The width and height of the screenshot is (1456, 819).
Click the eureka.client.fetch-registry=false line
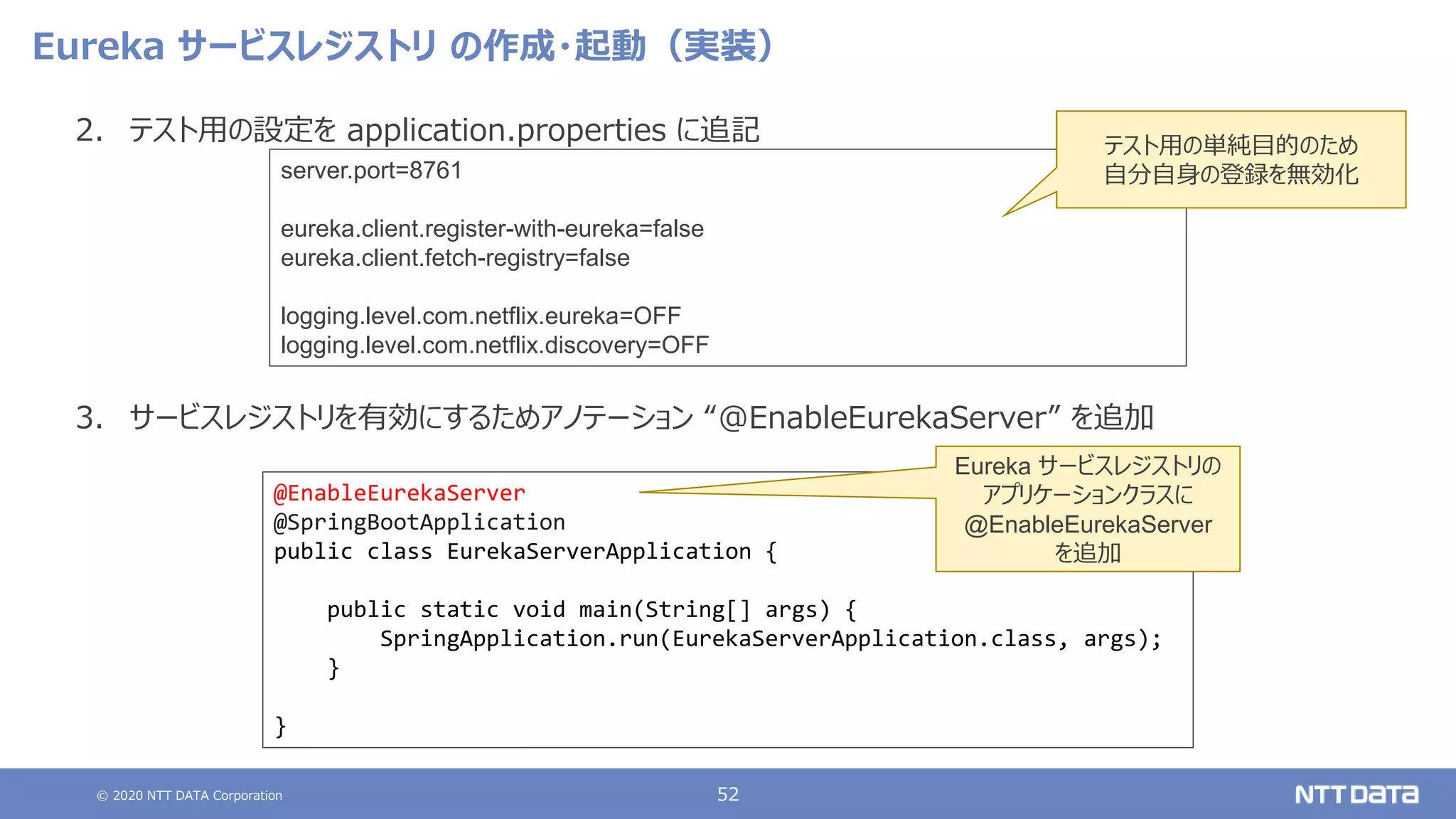[455, 258]
